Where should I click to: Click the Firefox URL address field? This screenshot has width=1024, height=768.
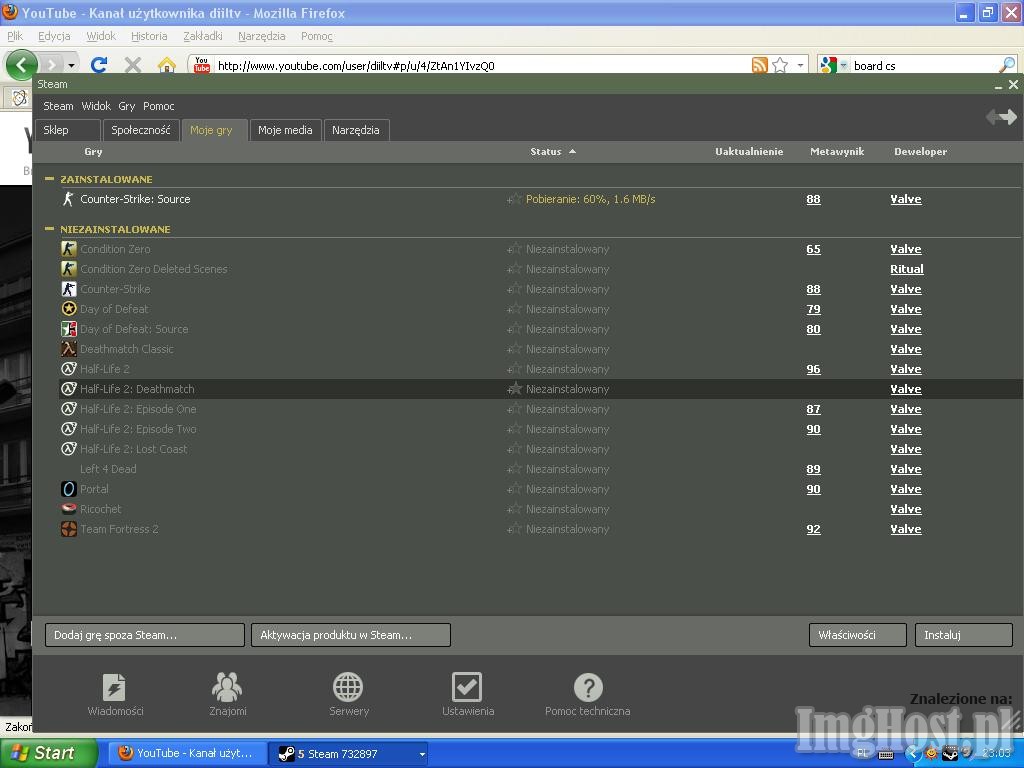pyautogui.click(x=482, y=65)
